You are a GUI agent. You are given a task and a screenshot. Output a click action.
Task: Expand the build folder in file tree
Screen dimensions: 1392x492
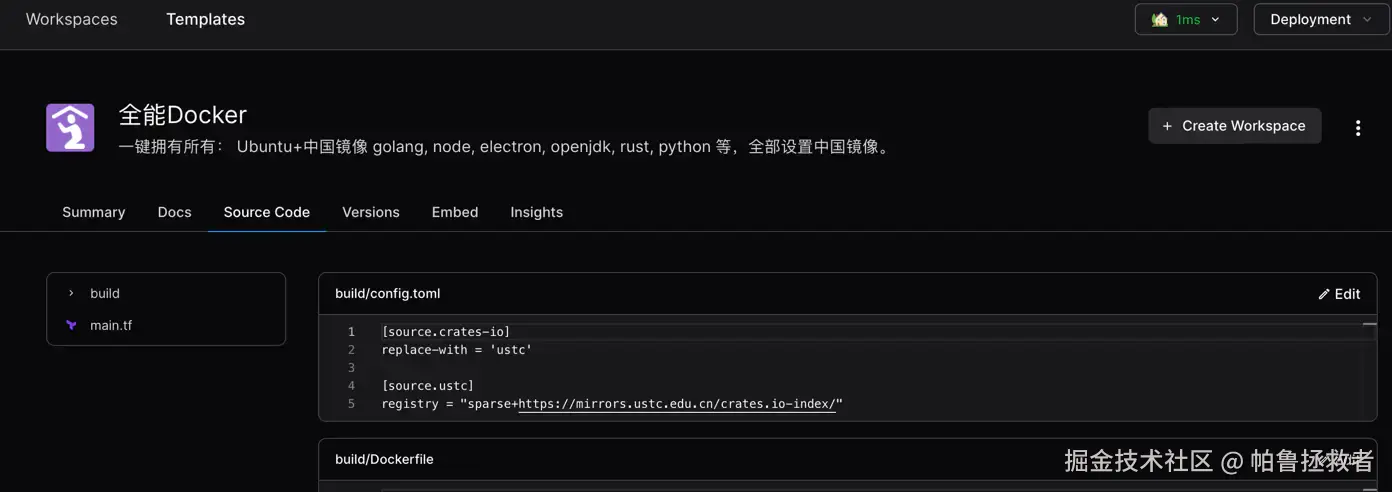(x=71, y=293)
